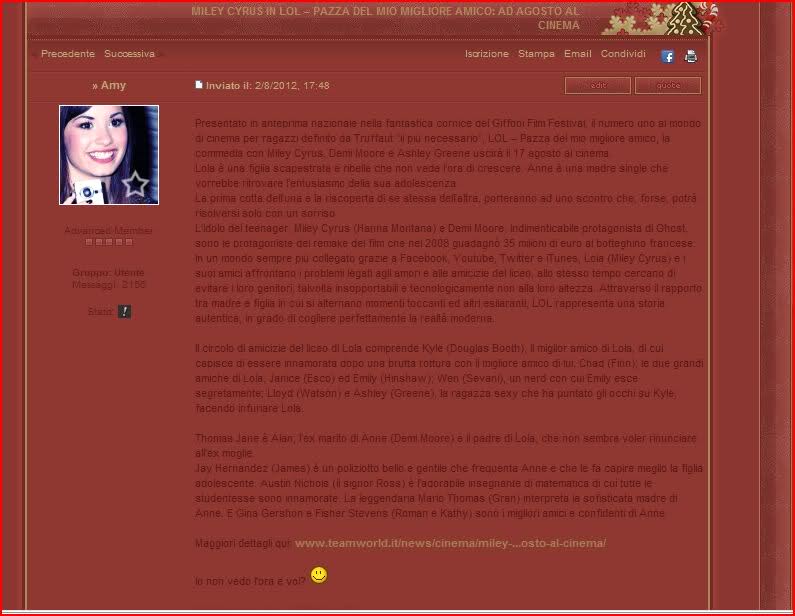Click the Facebook share icon
The image size is (795, 616).
click(x=667, y=56)
